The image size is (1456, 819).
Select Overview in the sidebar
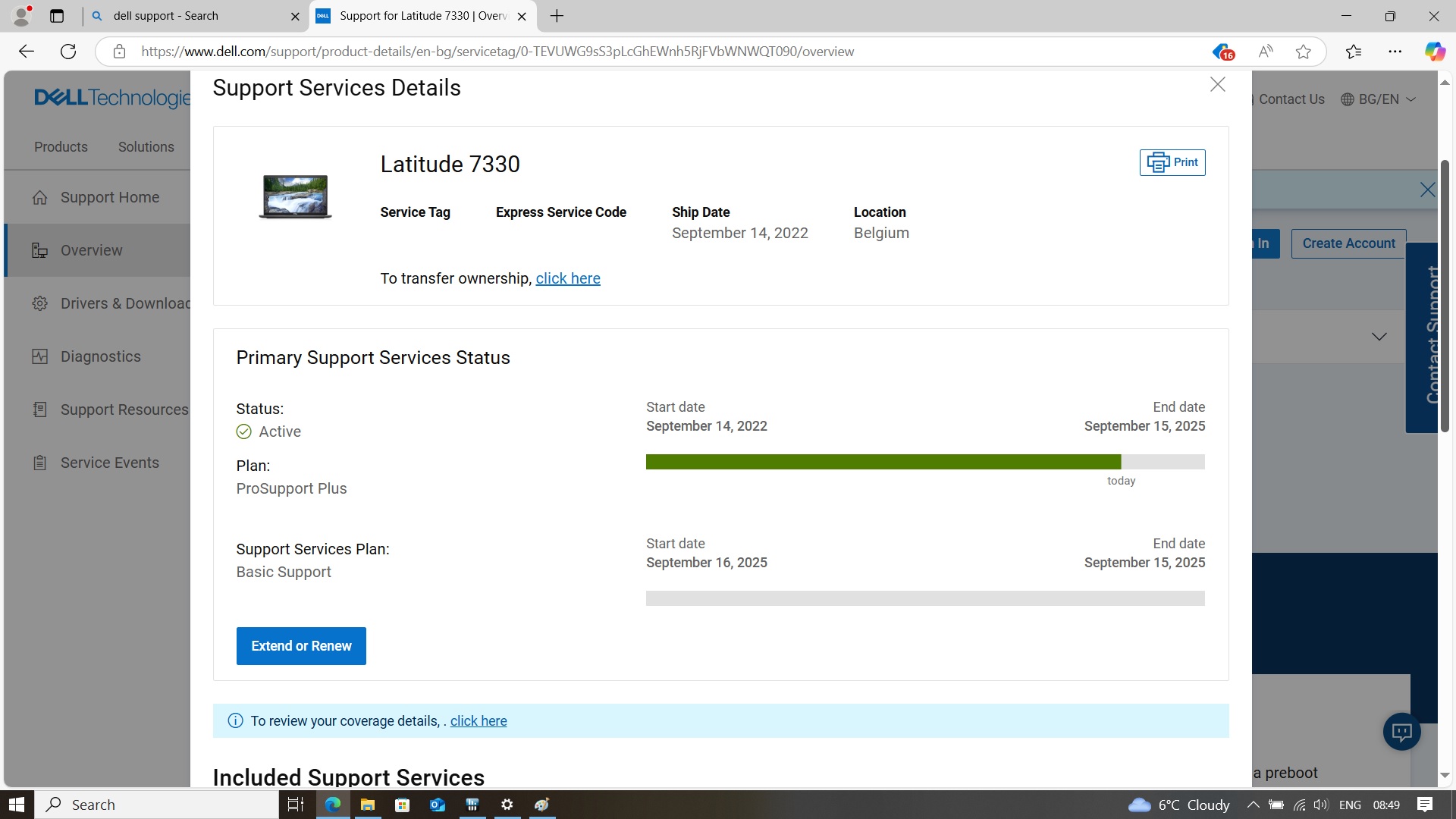coord(97,250)
